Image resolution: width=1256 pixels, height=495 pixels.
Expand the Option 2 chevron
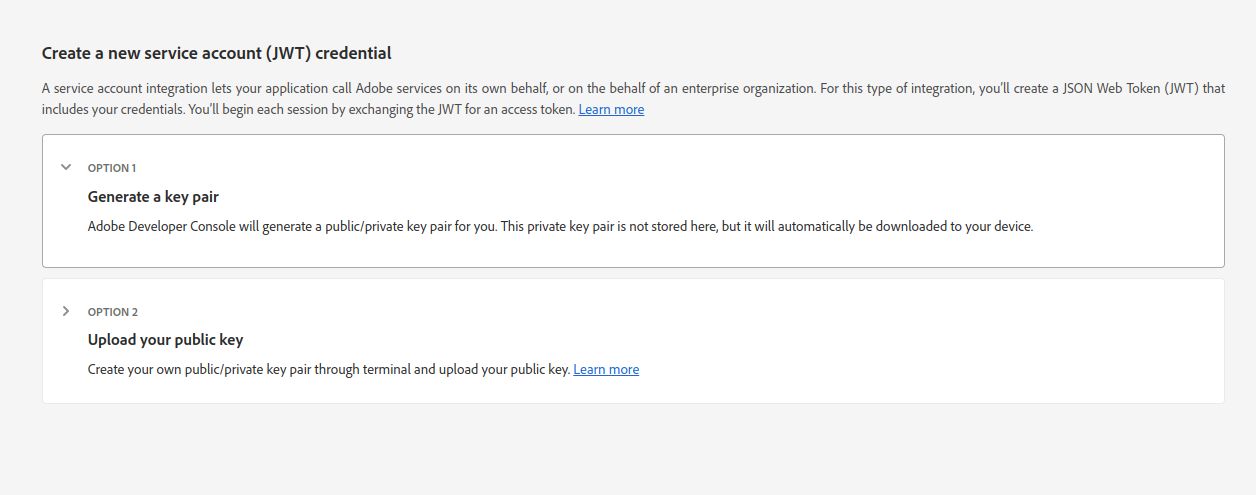(x=66, y=311)
